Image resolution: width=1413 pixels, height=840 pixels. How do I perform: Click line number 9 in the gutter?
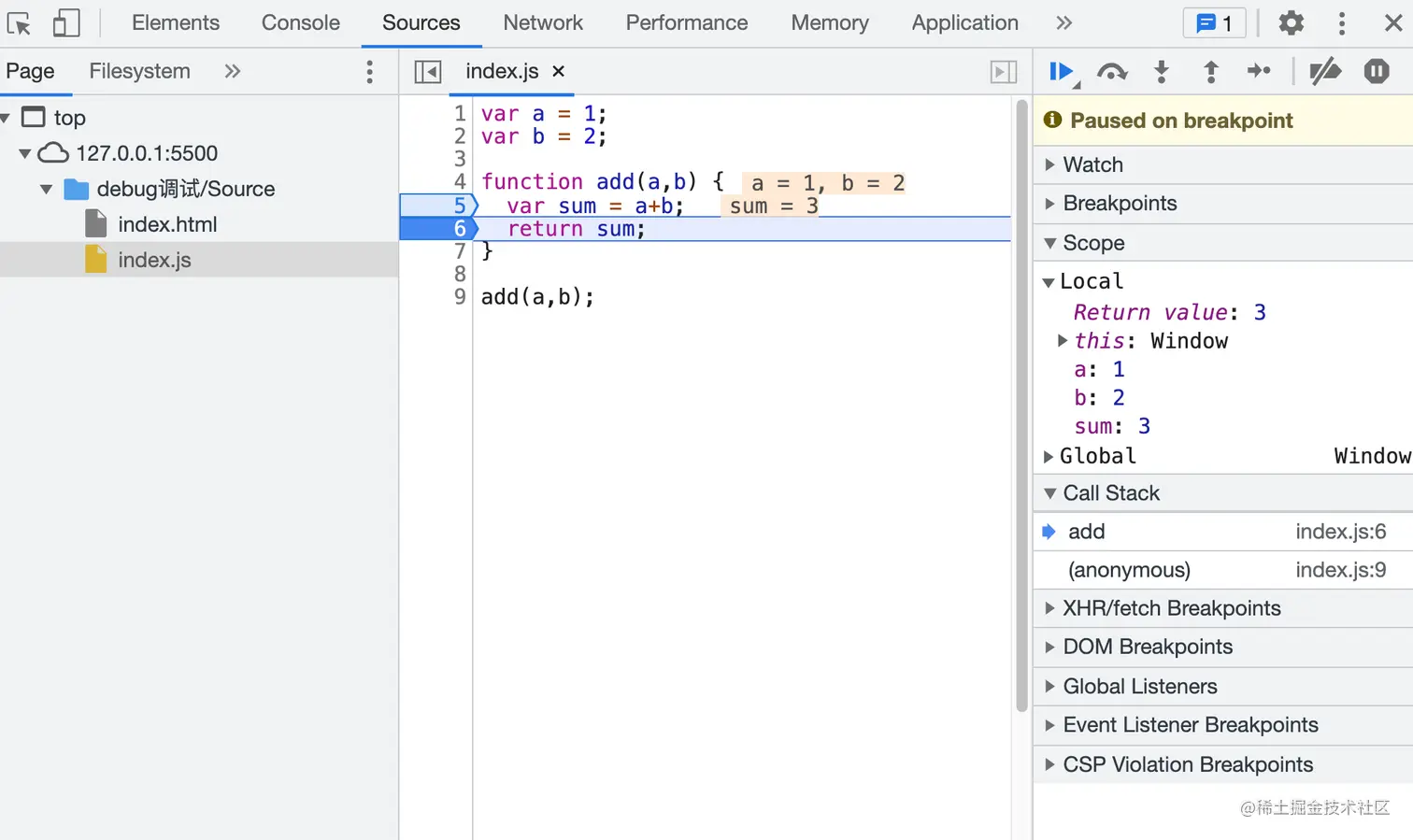click(x=460, y=297)
